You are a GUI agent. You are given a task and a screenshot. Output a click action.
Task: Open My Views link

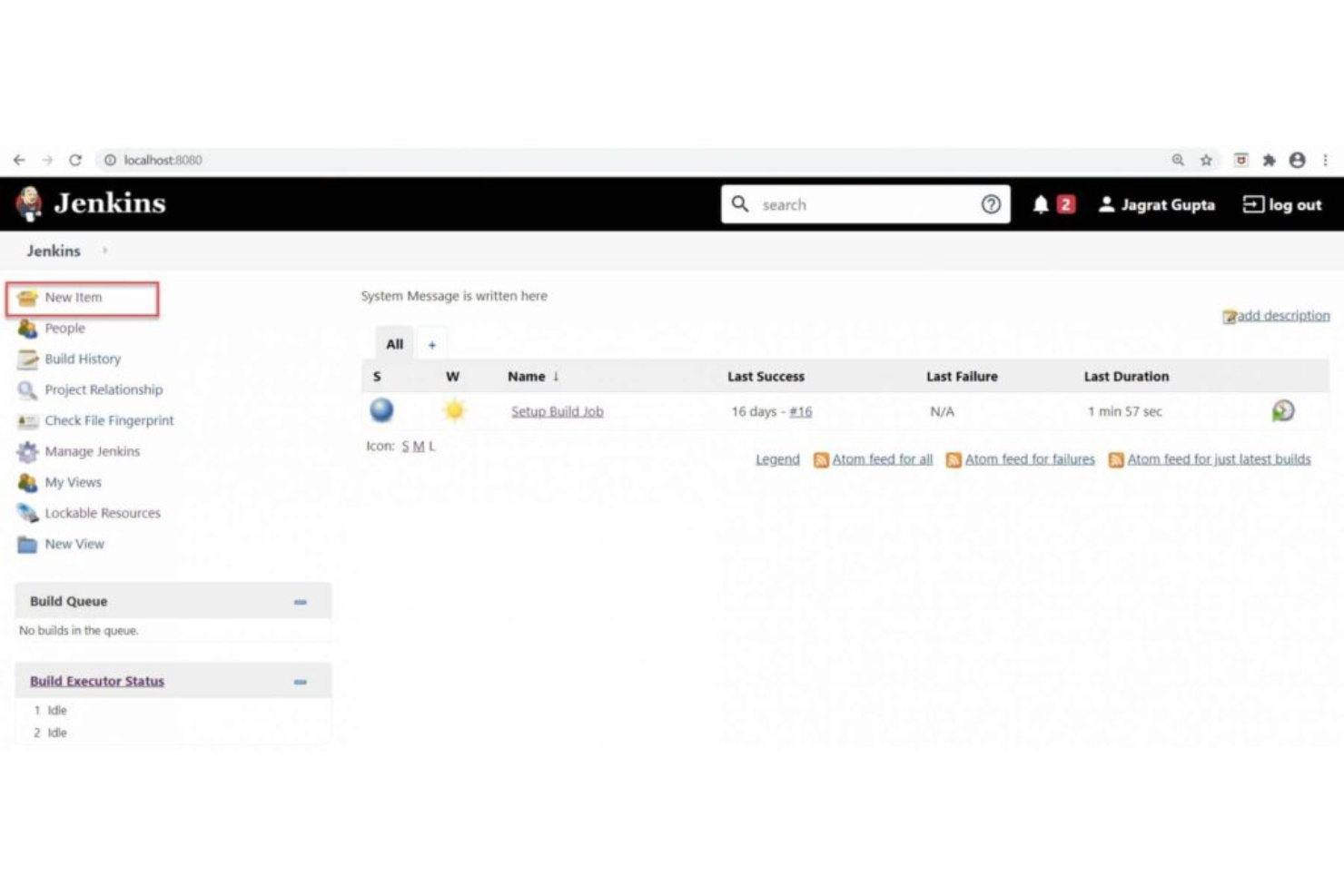[73, 482]
